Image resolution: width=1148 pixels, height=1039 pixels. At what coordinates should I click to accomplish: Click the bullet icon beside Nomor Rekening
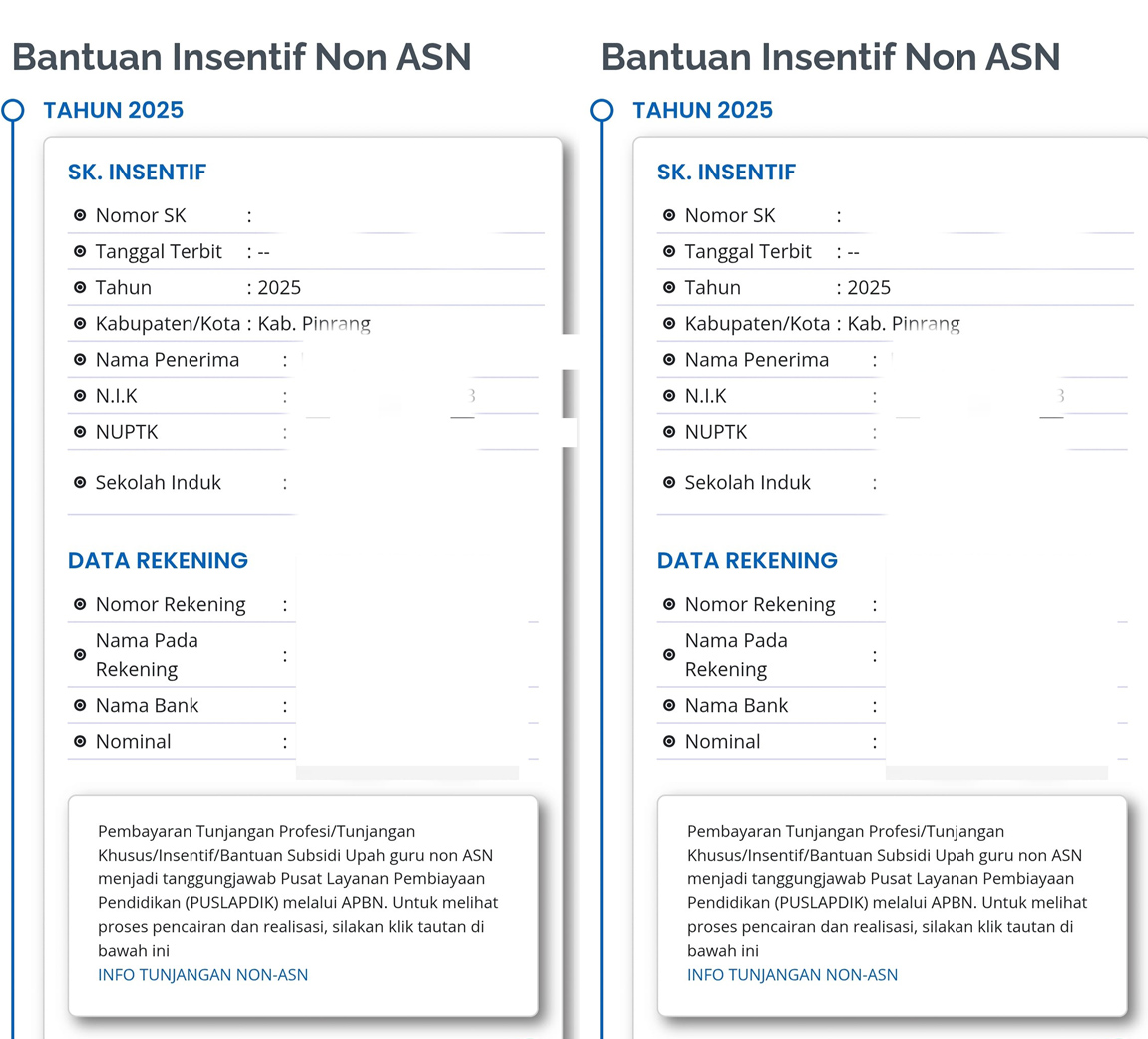pos(81,604)
